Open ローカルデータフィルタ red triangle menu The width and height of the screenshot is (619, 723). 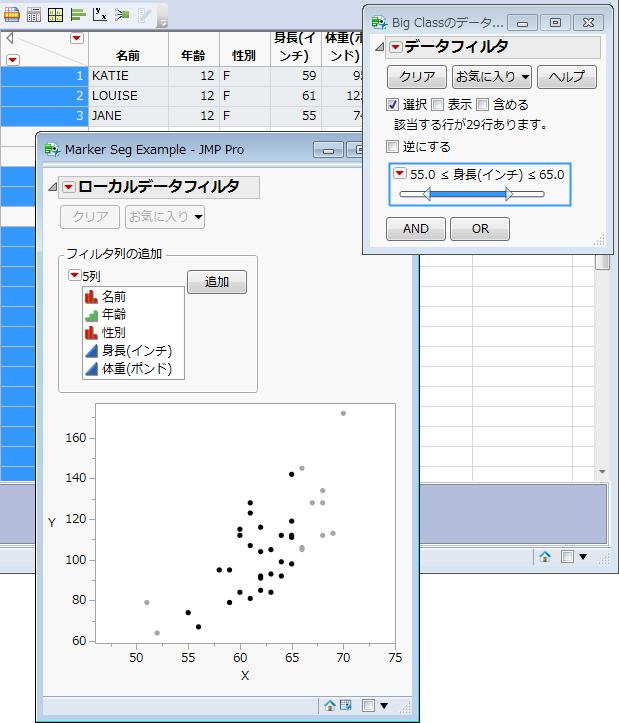click(69, 187)
